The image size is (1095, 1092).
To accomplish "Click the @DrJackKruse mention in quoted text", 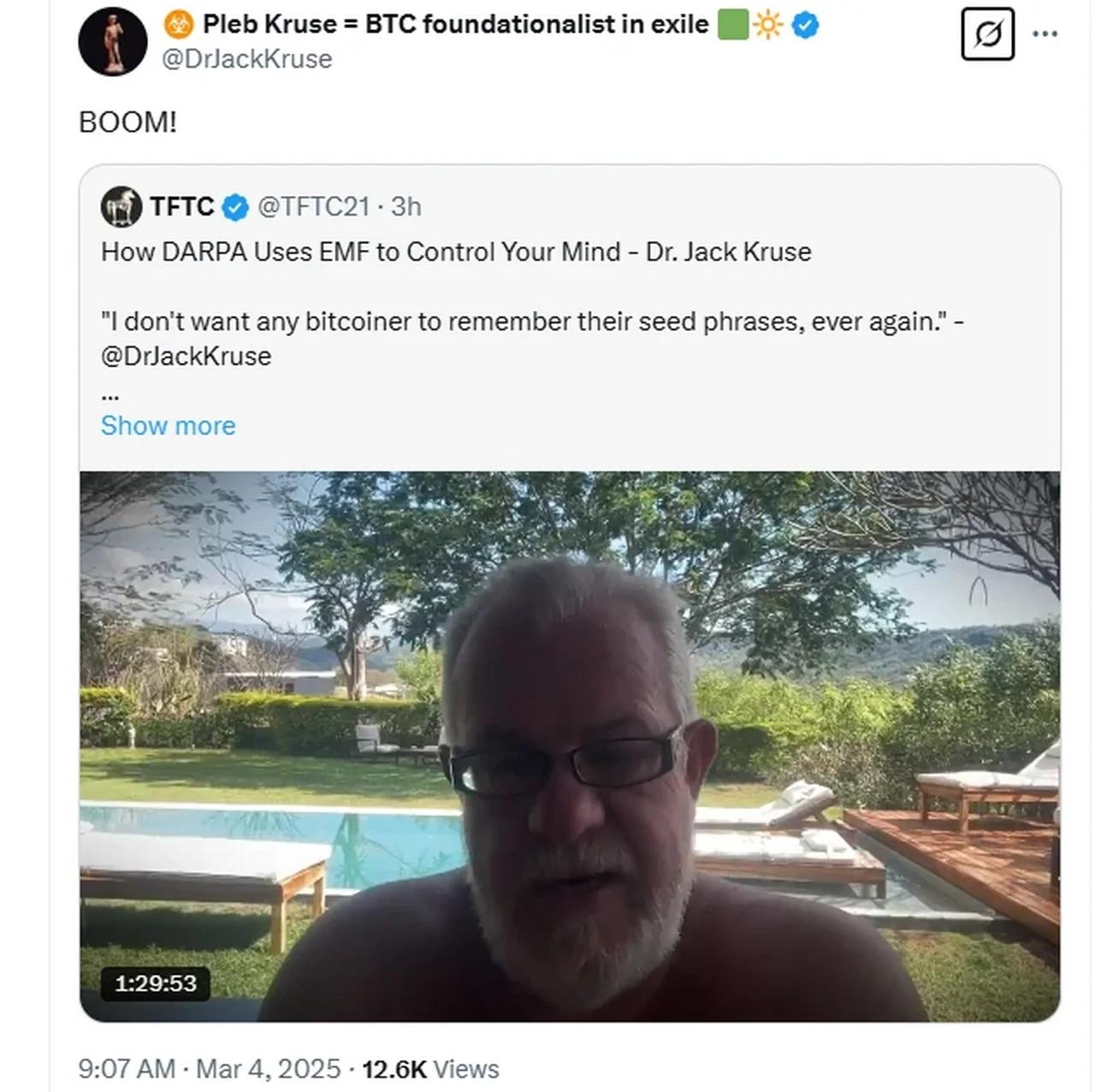I will [186, 356].
